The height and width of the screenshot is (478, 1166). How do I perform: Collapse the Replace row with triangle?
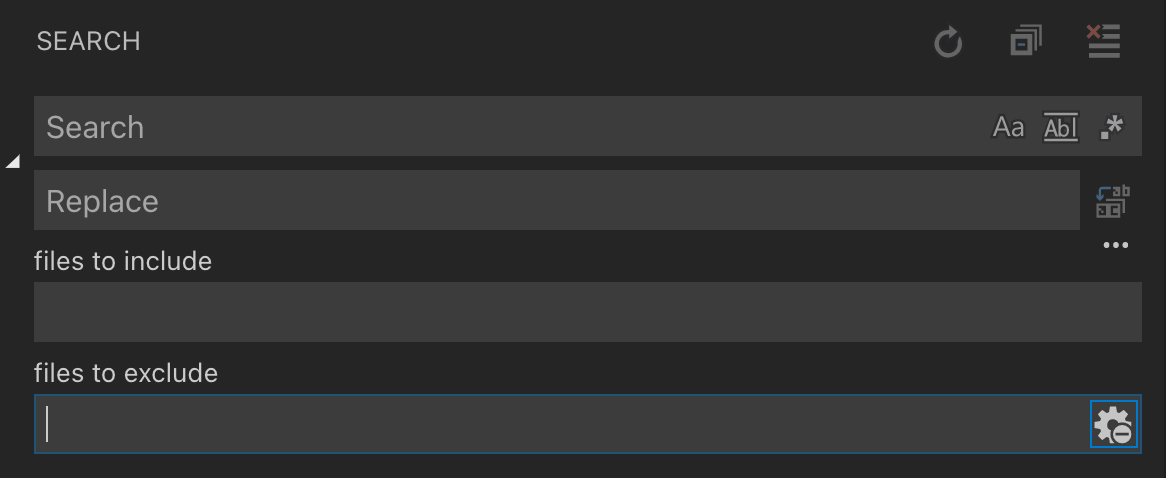coord(13,162)
